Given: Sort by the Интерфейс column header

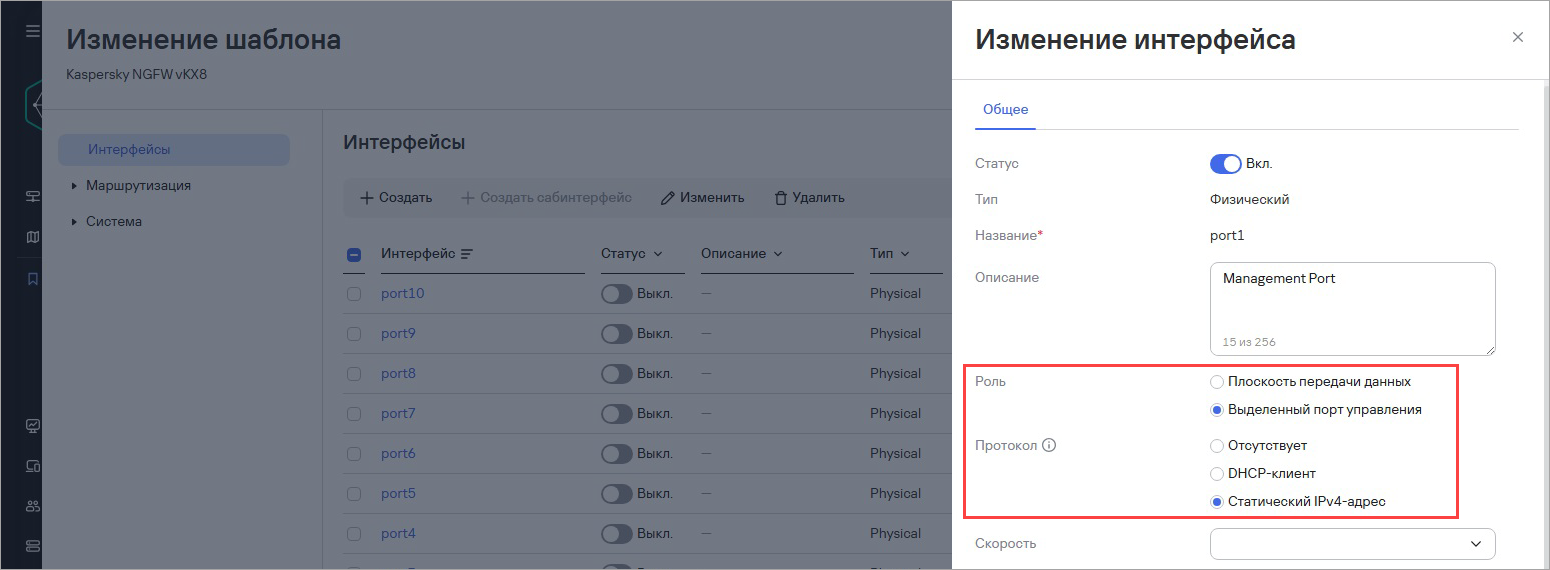Looking at the screenshot, I should [x=426, y=253].
